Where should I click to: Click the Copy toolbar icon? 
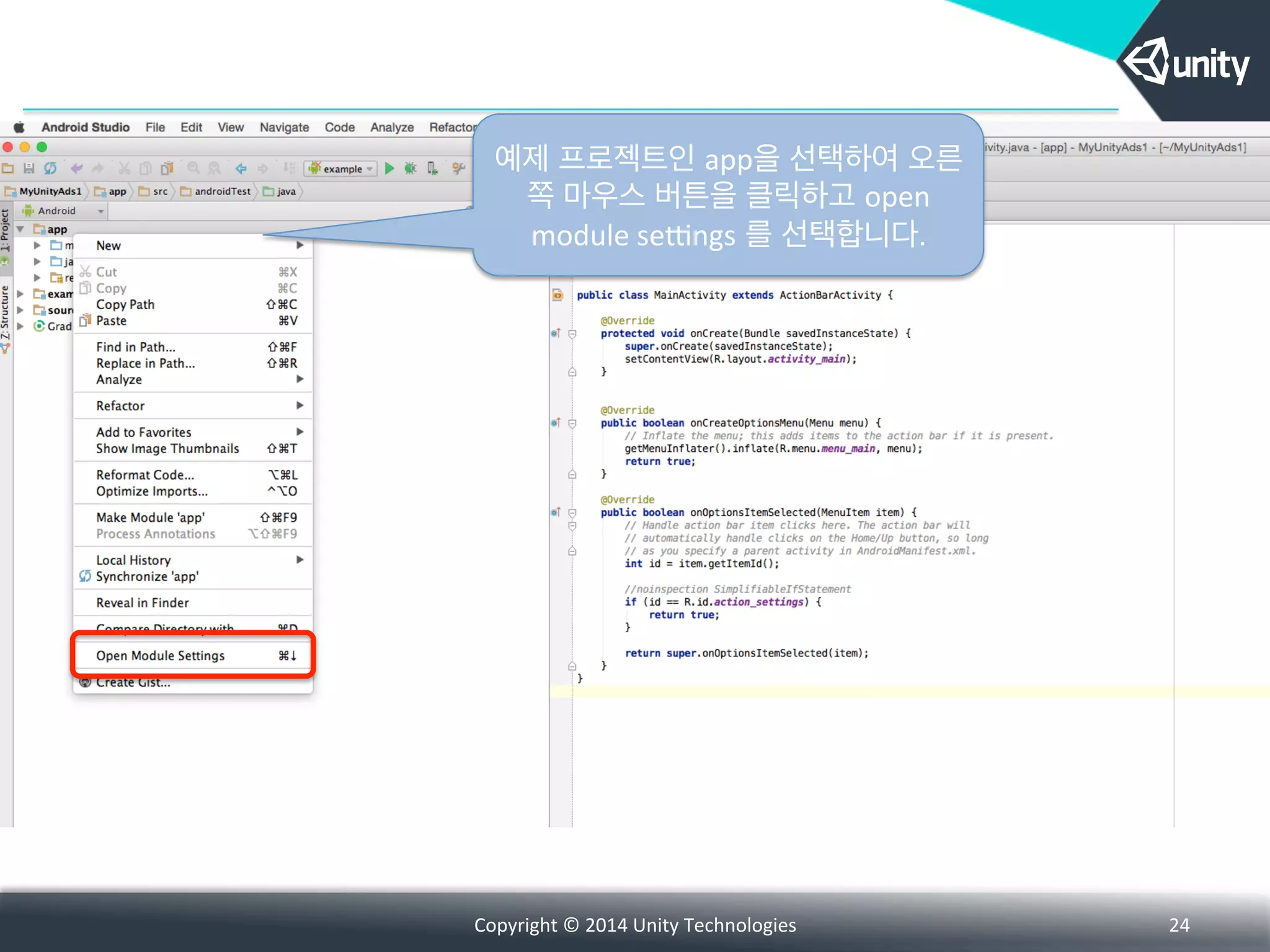click(x=145, y=169)
